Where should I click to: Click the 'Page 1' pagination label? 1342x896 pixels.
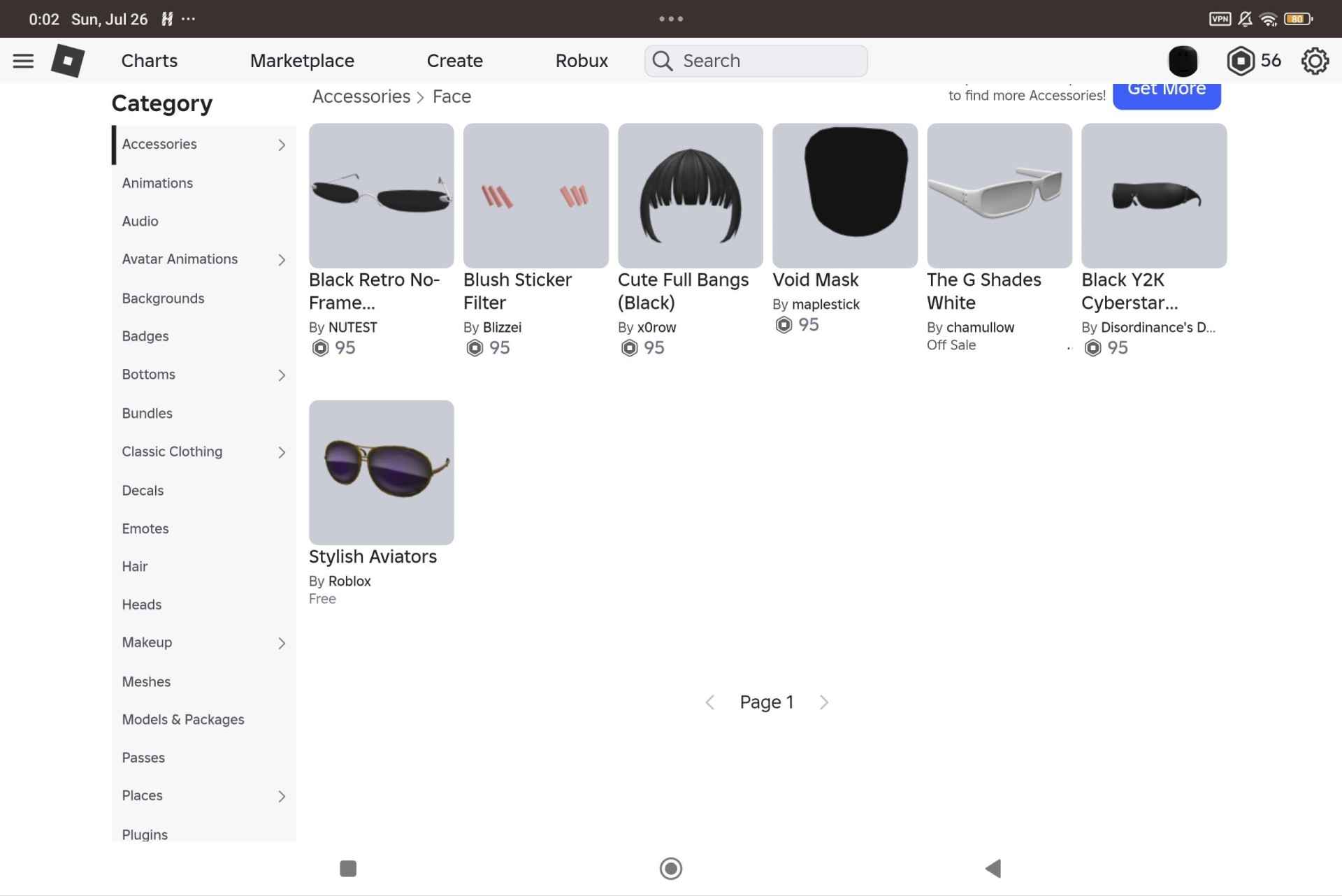[767, 702]
